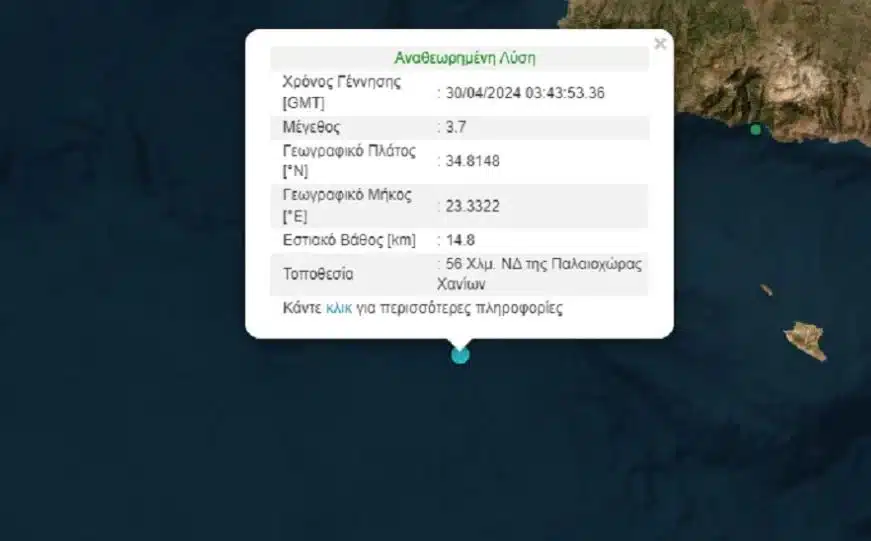Click the small islet northwest of Gavdos
The height and width of the screenshot is (541, 871).
coord(766,290)
